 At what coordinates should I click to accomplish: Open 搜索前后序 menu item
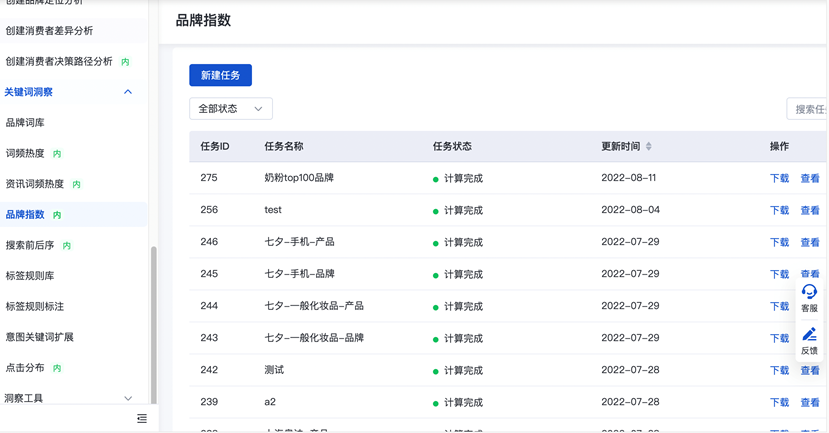tap(30, 245)
